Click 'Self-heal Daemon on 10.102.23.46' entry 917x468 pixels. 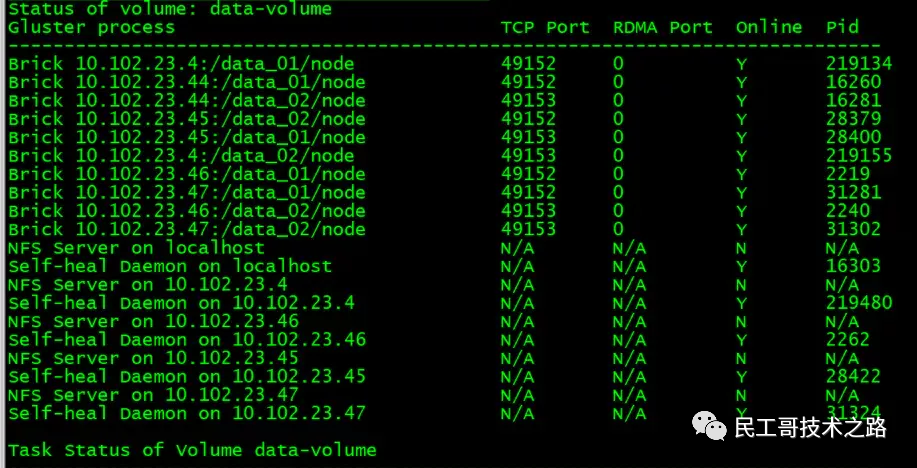(187, 340)
